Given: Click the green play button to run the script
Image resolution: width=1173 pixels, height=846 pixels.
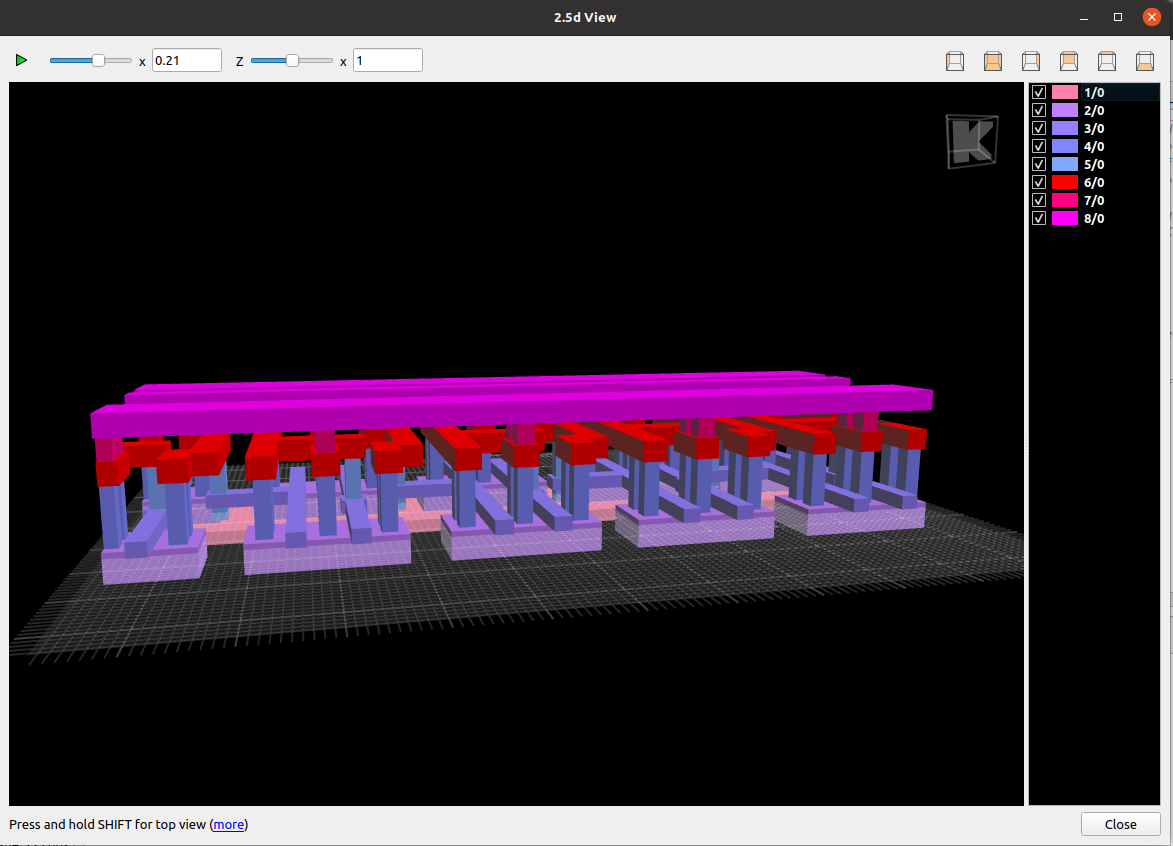Looking at the screenshot, I should pyautogui.click(x=21, y=61).
